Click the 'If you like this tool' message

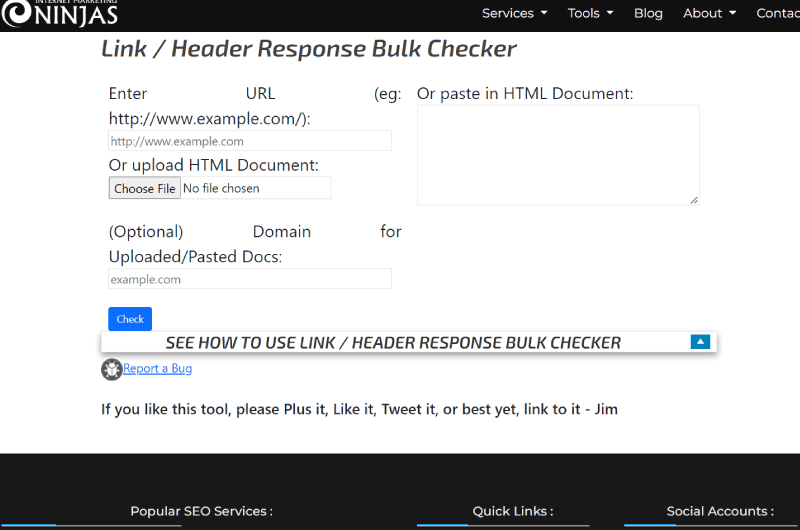pos(359,409)
